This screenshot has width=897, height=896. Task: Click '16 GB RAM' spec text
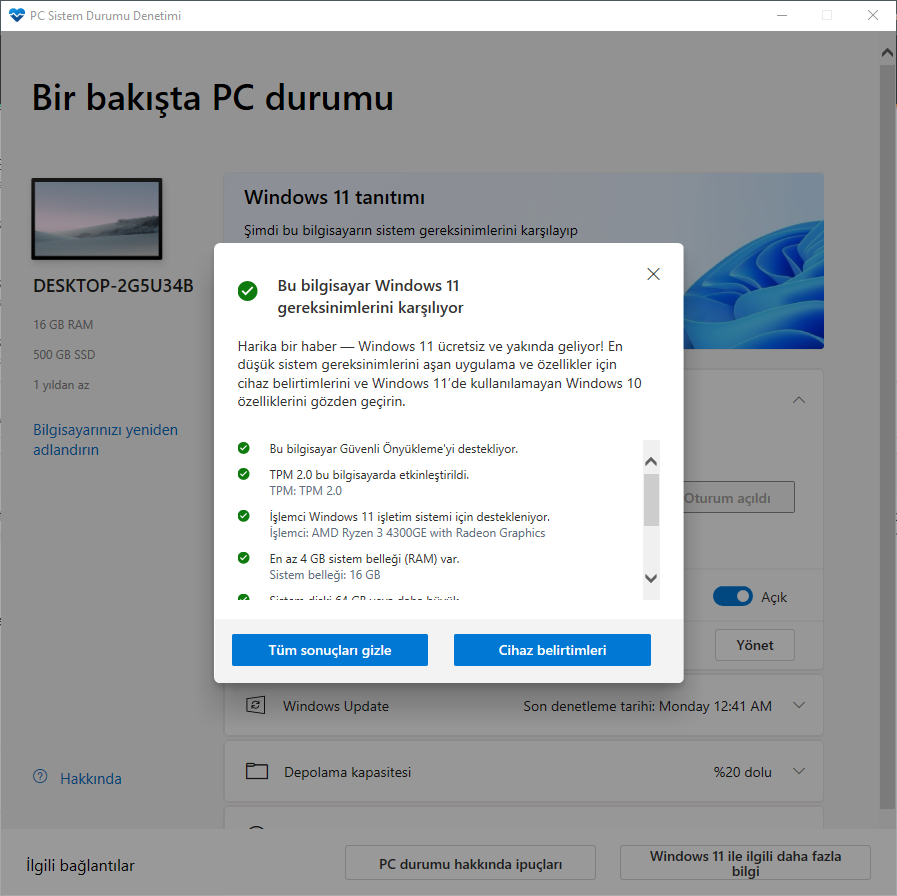63,324
